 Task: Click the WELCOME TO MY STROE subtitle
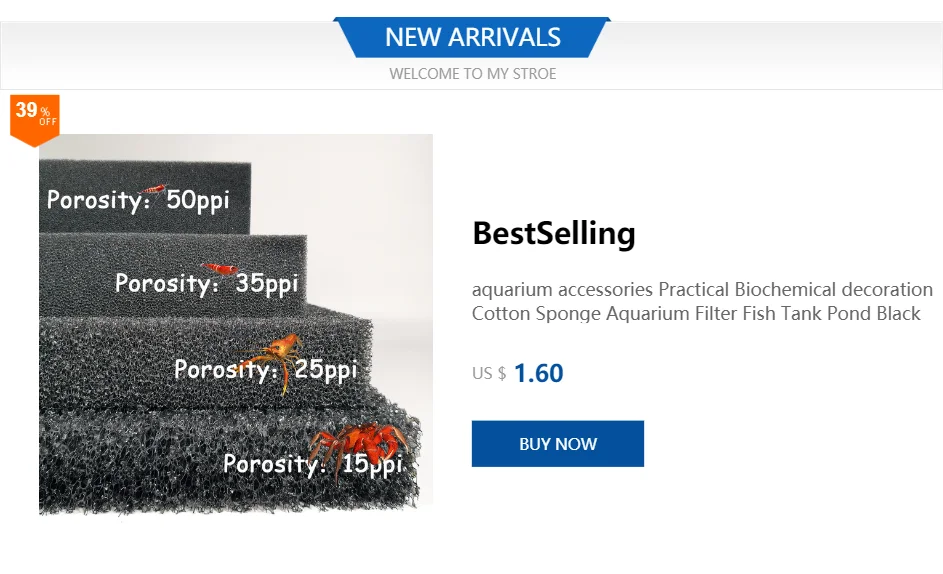(472, 74)
